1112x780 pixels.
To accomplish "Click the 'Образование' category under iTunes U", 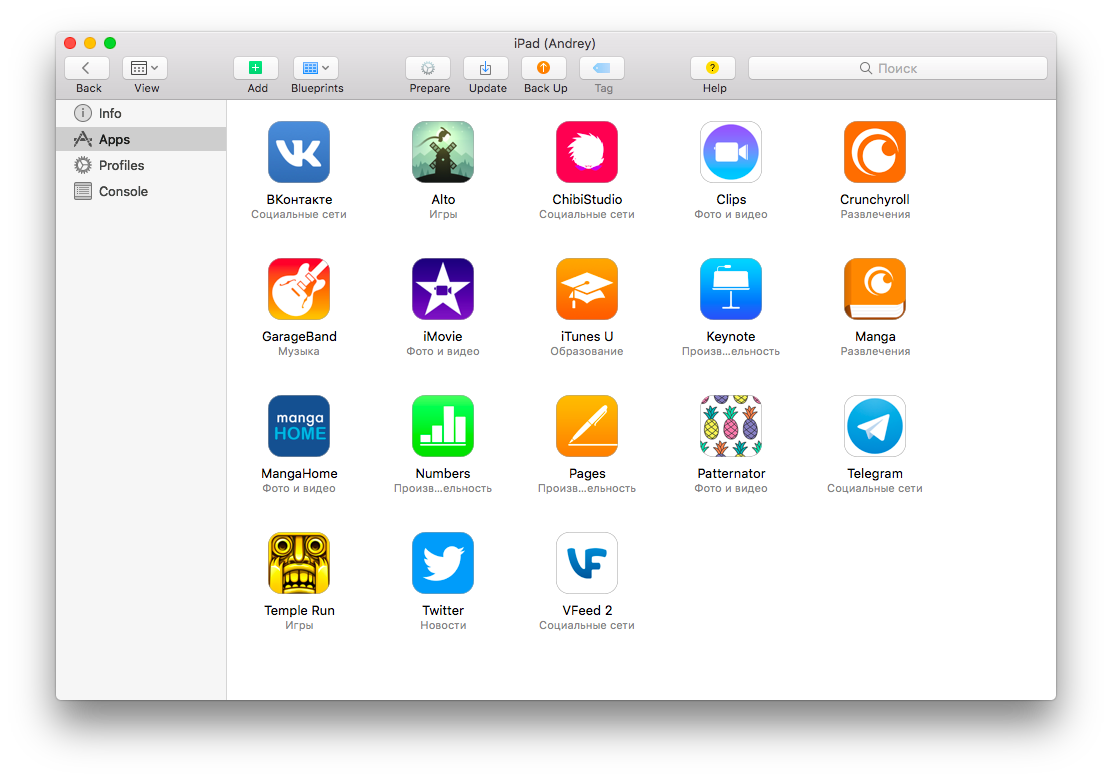I will point(586,351).
